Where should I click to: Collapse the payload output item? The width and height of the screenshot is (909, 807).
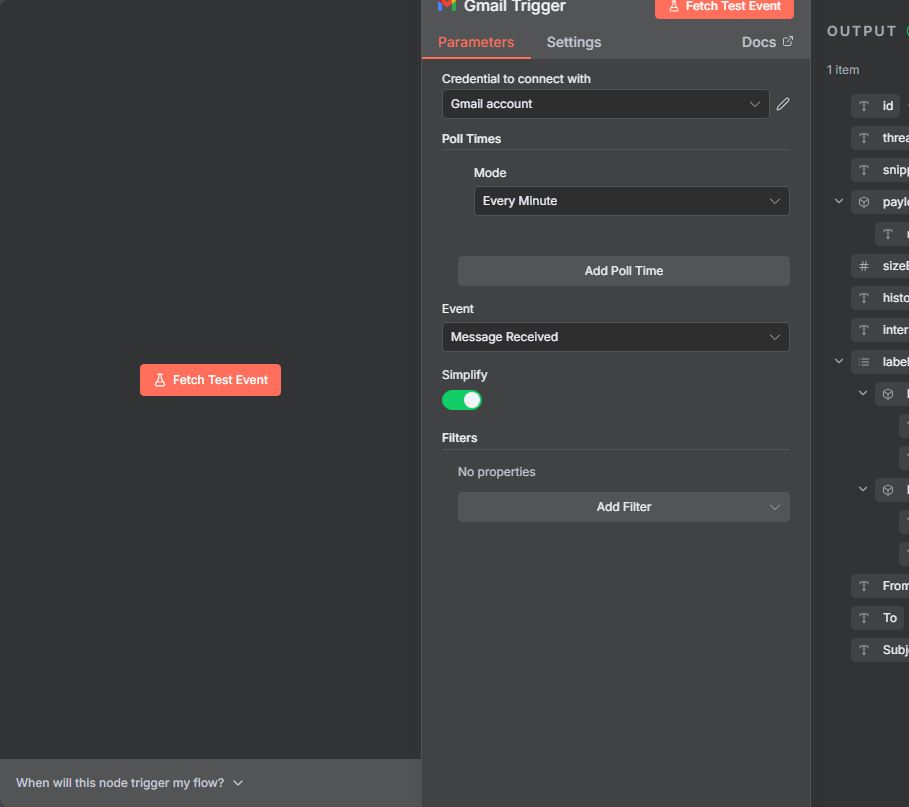[x=838, y=201]
